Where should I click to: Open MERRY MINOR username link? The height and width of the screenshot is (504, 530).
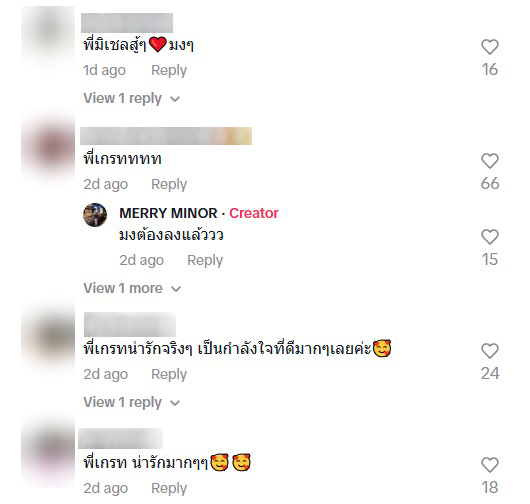pos(168,213)
